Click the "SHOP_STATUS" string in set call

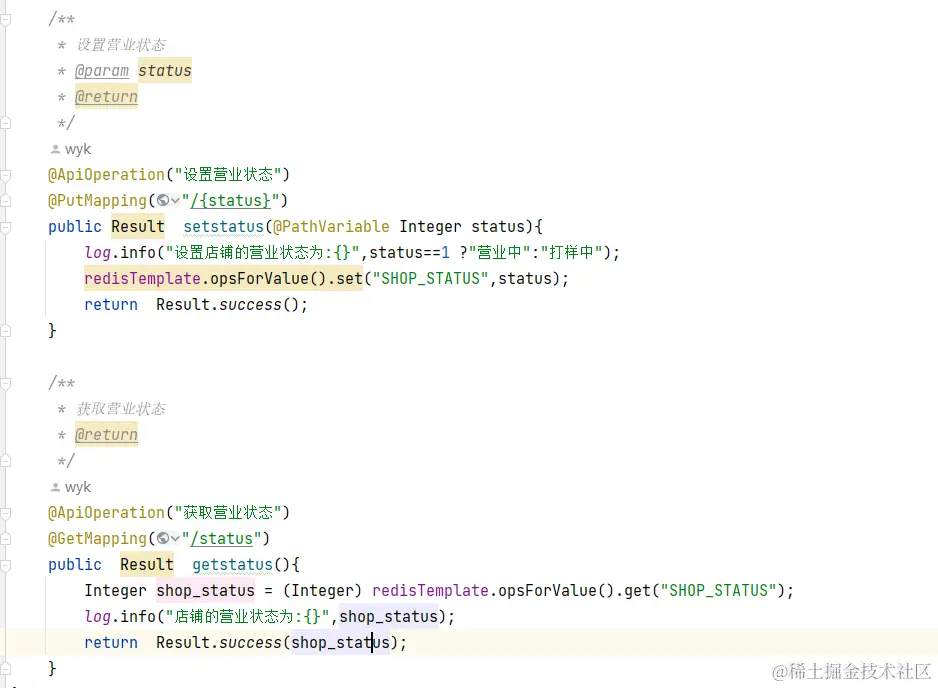pos(431,279)
